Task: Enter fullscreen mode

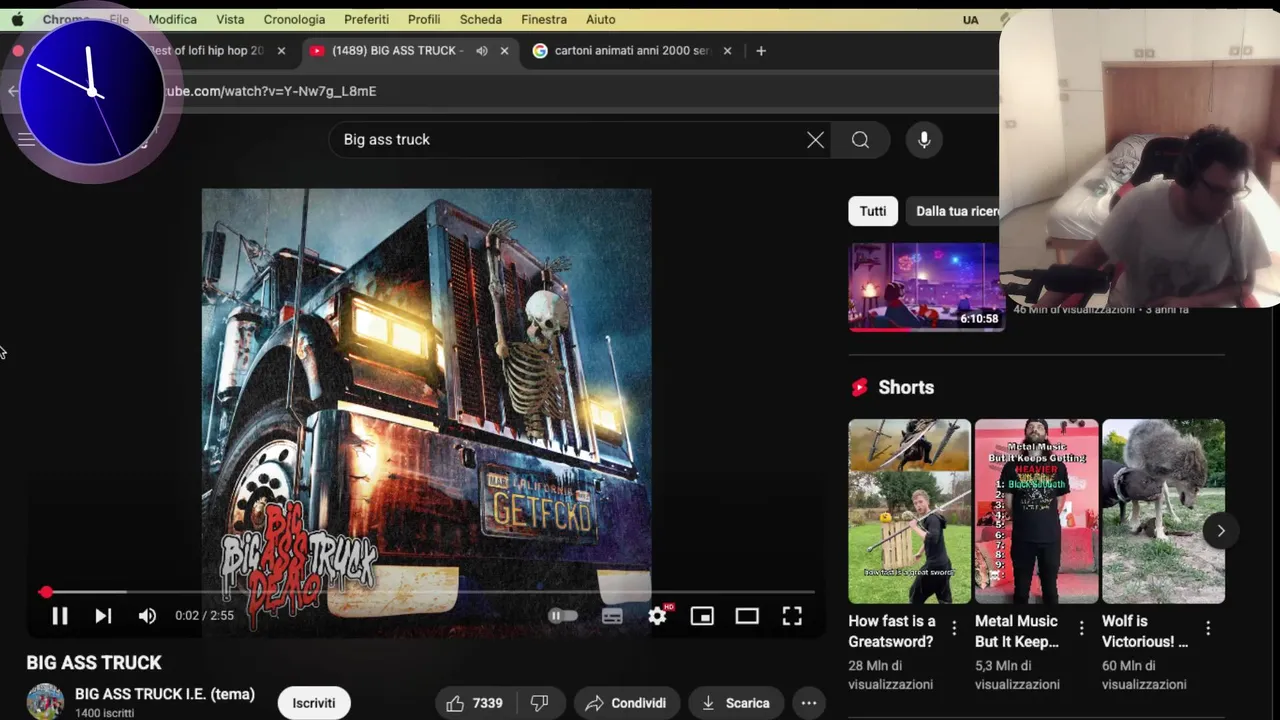Action: tap(792, 616)
